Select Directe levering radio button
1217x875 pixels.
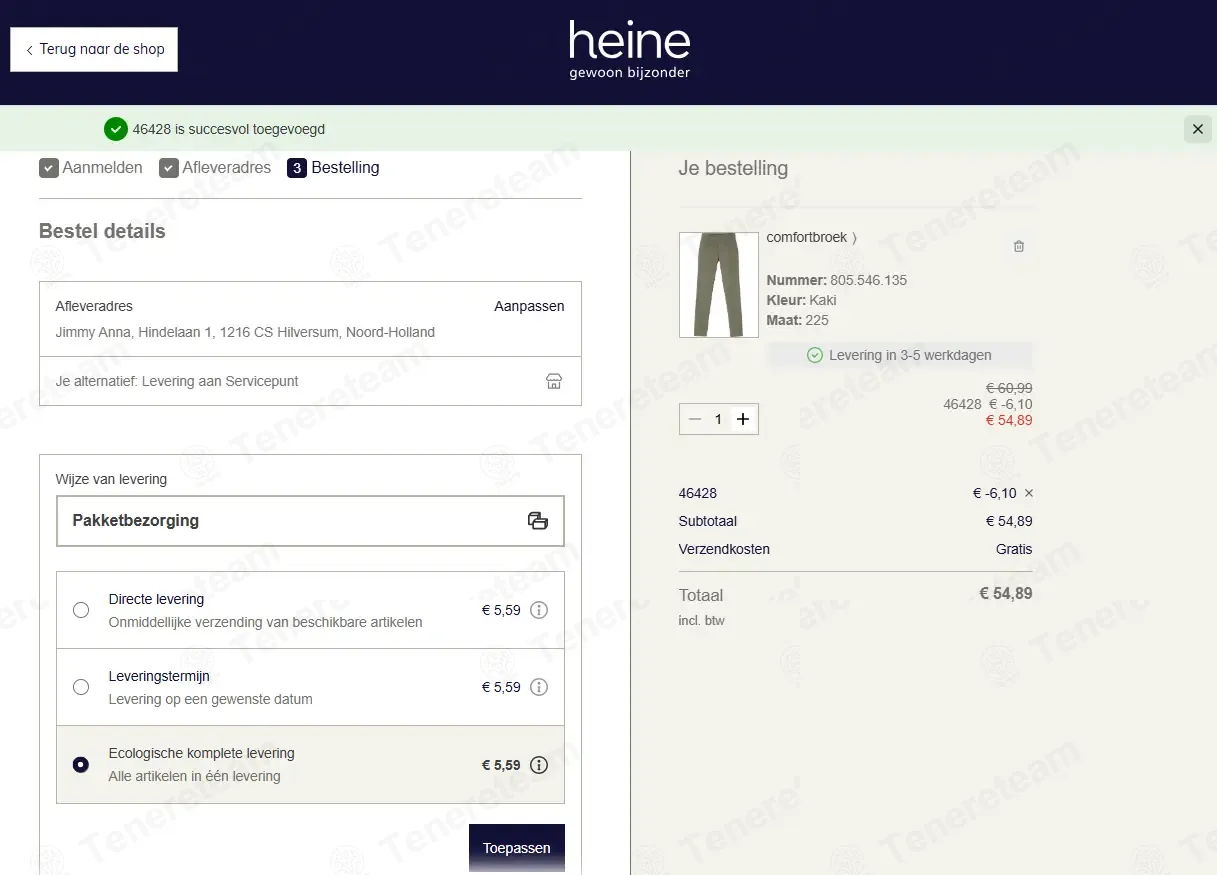[81, 610]
